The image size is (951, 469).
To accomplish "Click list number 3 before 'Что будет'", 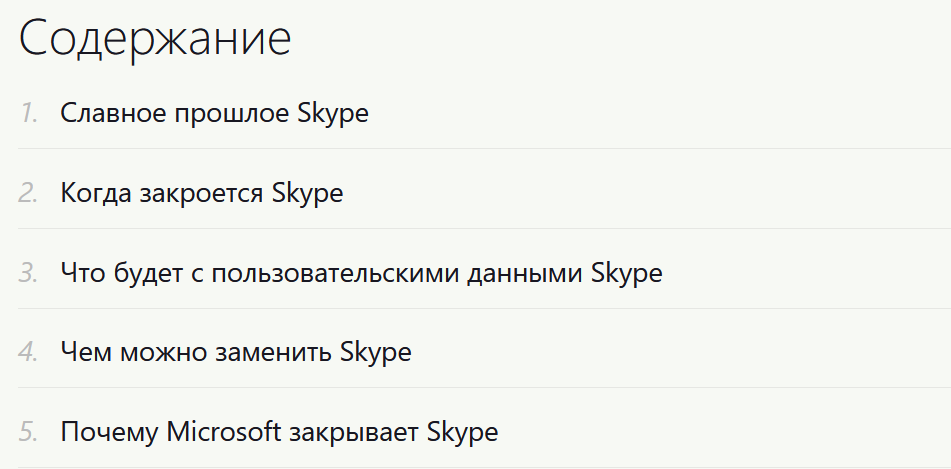I will click(29, 273).
